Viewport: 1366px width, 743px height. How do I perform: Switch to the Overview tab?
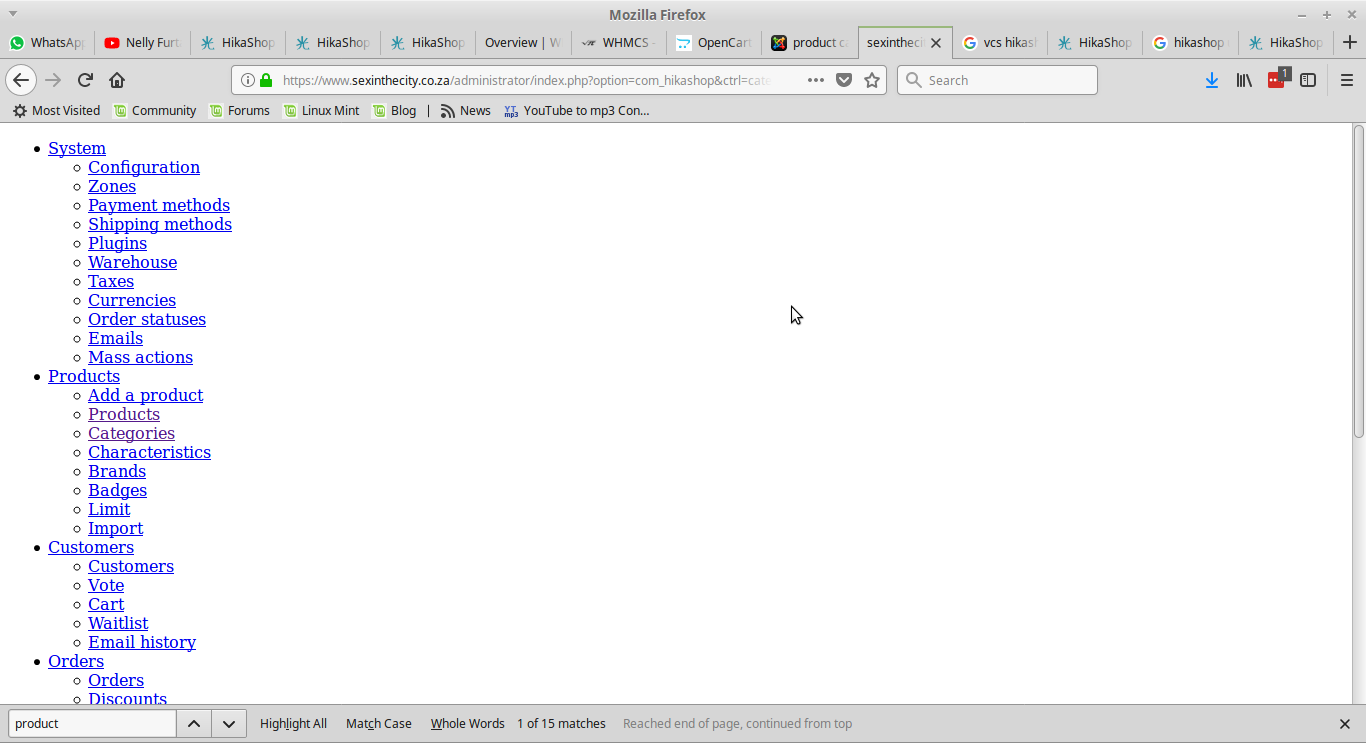pyautogui.click(x=521, y=42)
